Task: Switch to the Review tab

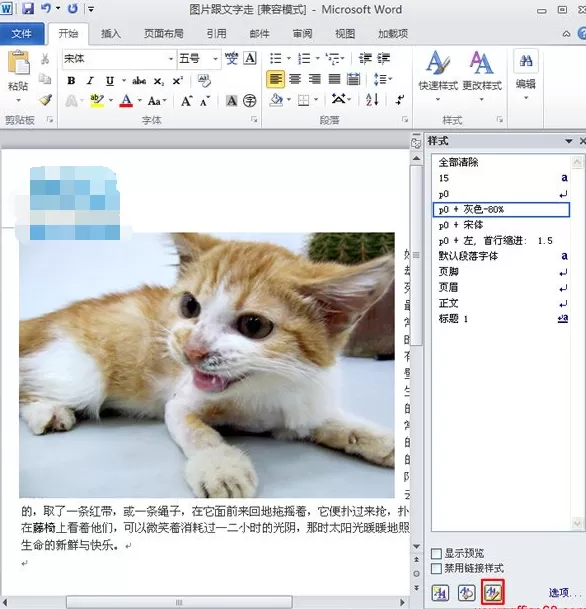Action: point(302,34)
